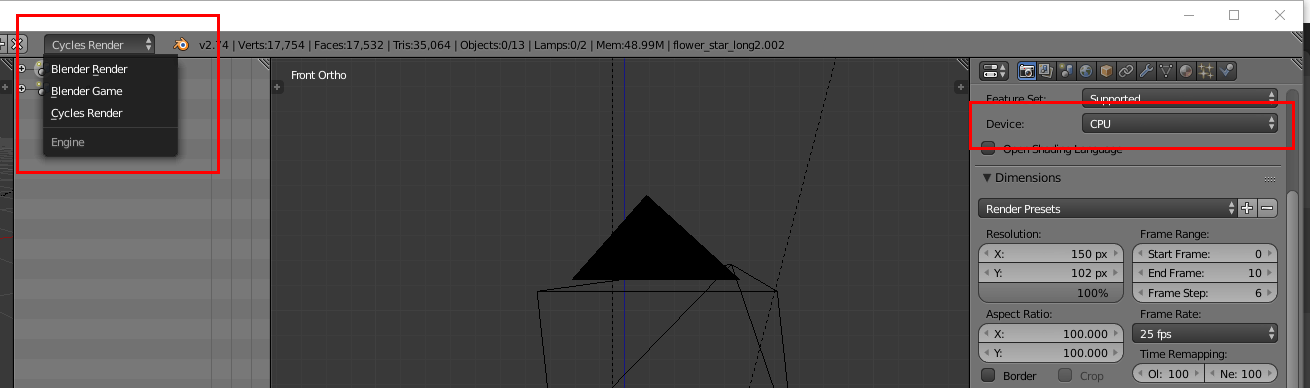
Task: Toggle the Crop checkbox
Action: click(x=1065, y=376)
